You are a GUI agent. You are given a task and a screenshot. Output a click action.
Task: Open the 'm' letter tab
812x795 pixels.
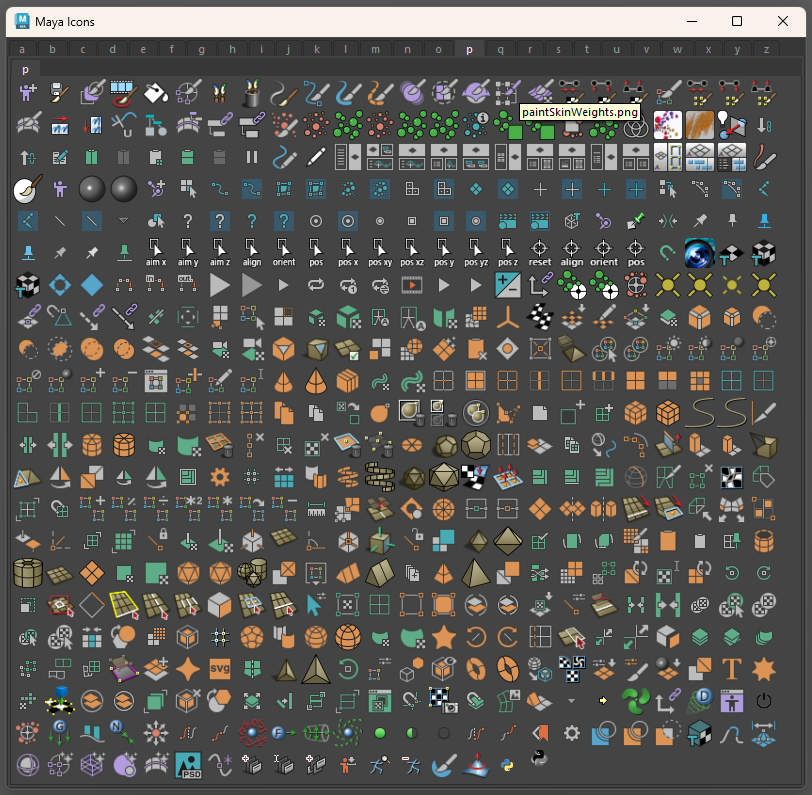[375, 49]
